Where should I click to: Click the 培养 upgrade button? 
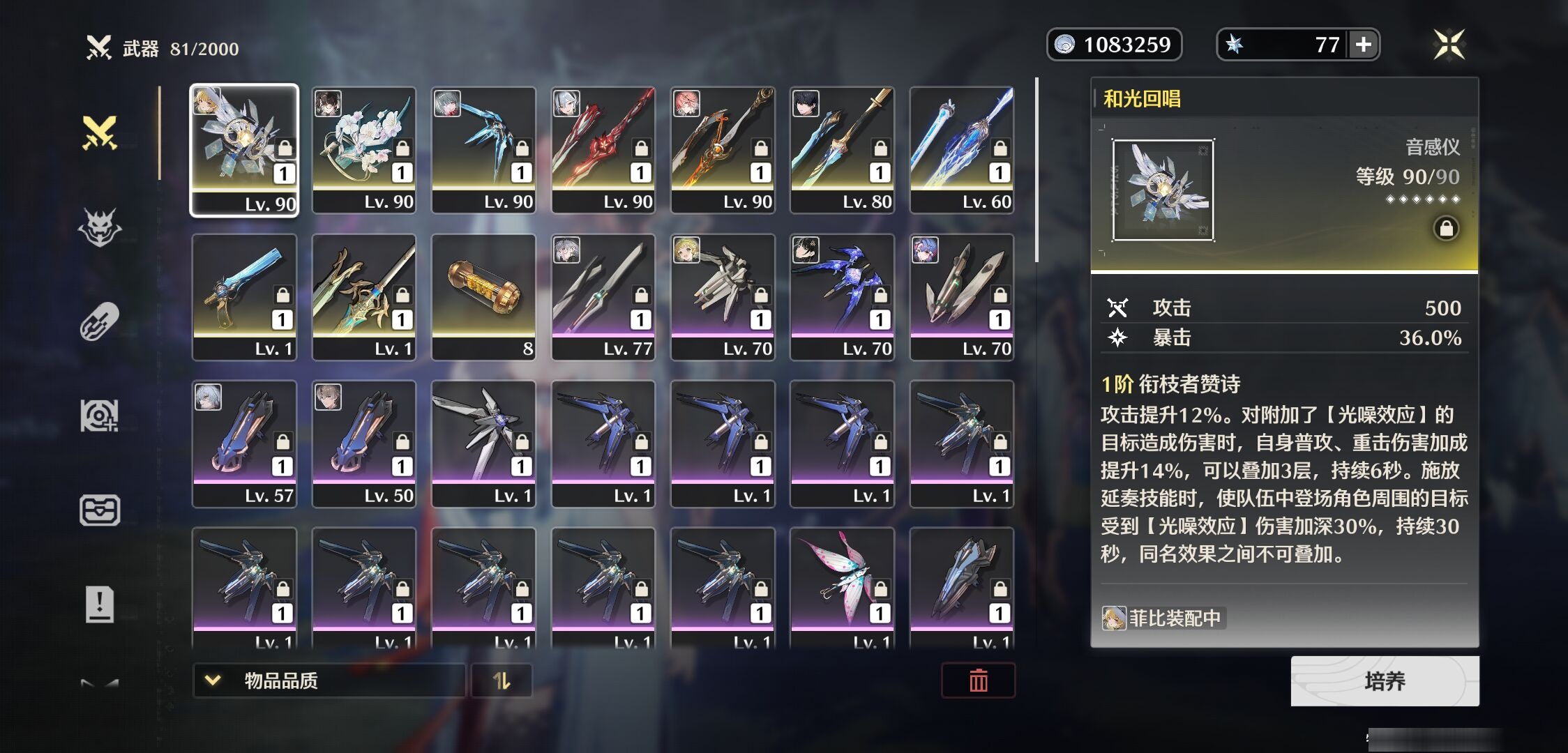click(1385, 681)
